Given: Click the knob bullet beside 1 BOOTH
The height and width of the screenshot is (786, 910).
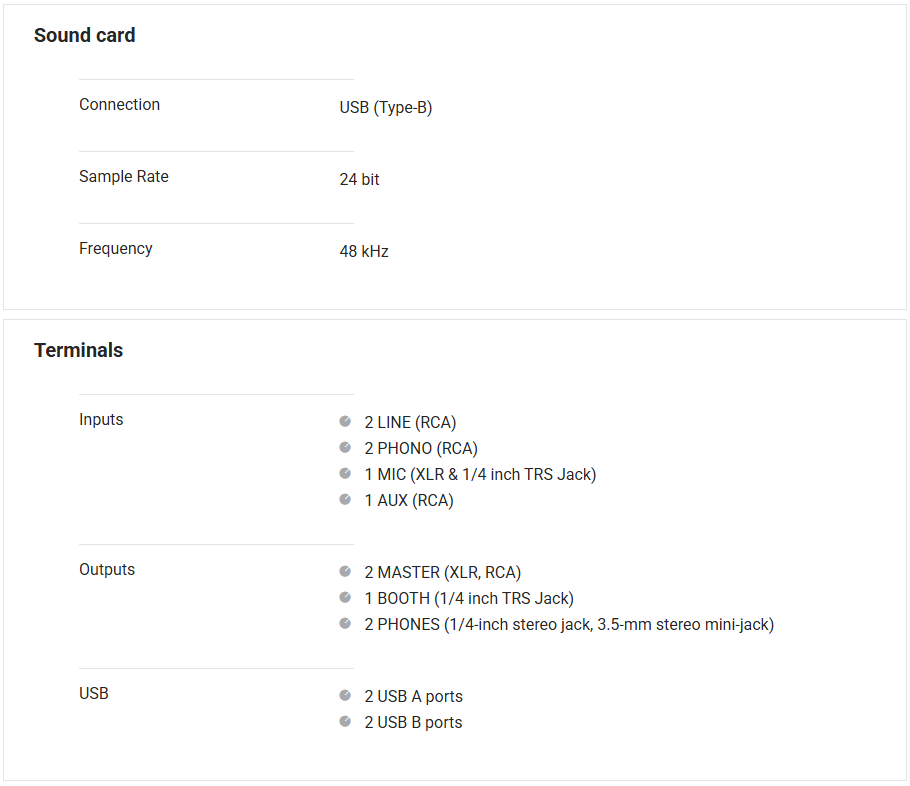Looking at the screenshot, I should coord(345,597).
